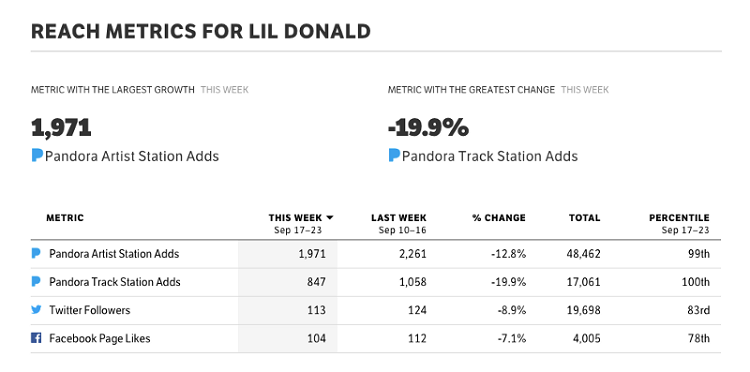Image resolution: width=750 pixels, height=372 pixels.
Task: Click the Pandora icon in Artist Station Adds row
Action: [x=36, y=253]
